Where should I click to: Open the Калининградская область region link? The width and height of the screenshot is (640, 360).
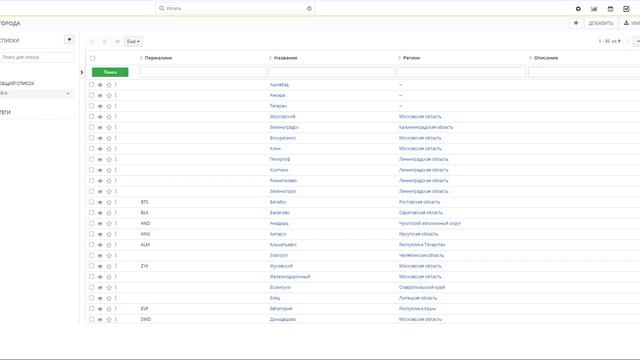(x=426, y=127)
